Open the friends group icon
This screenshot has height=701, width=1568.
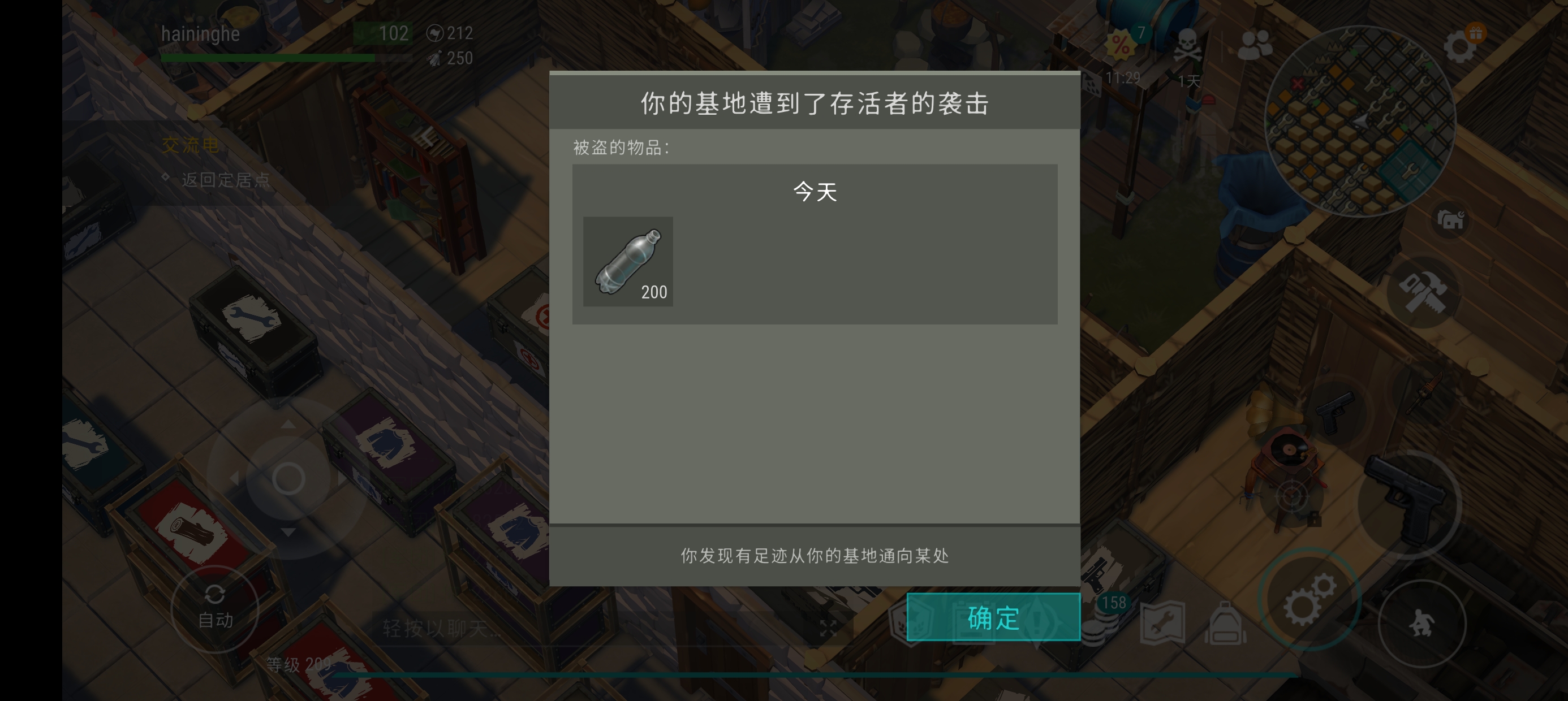(x=1255, y=45)
